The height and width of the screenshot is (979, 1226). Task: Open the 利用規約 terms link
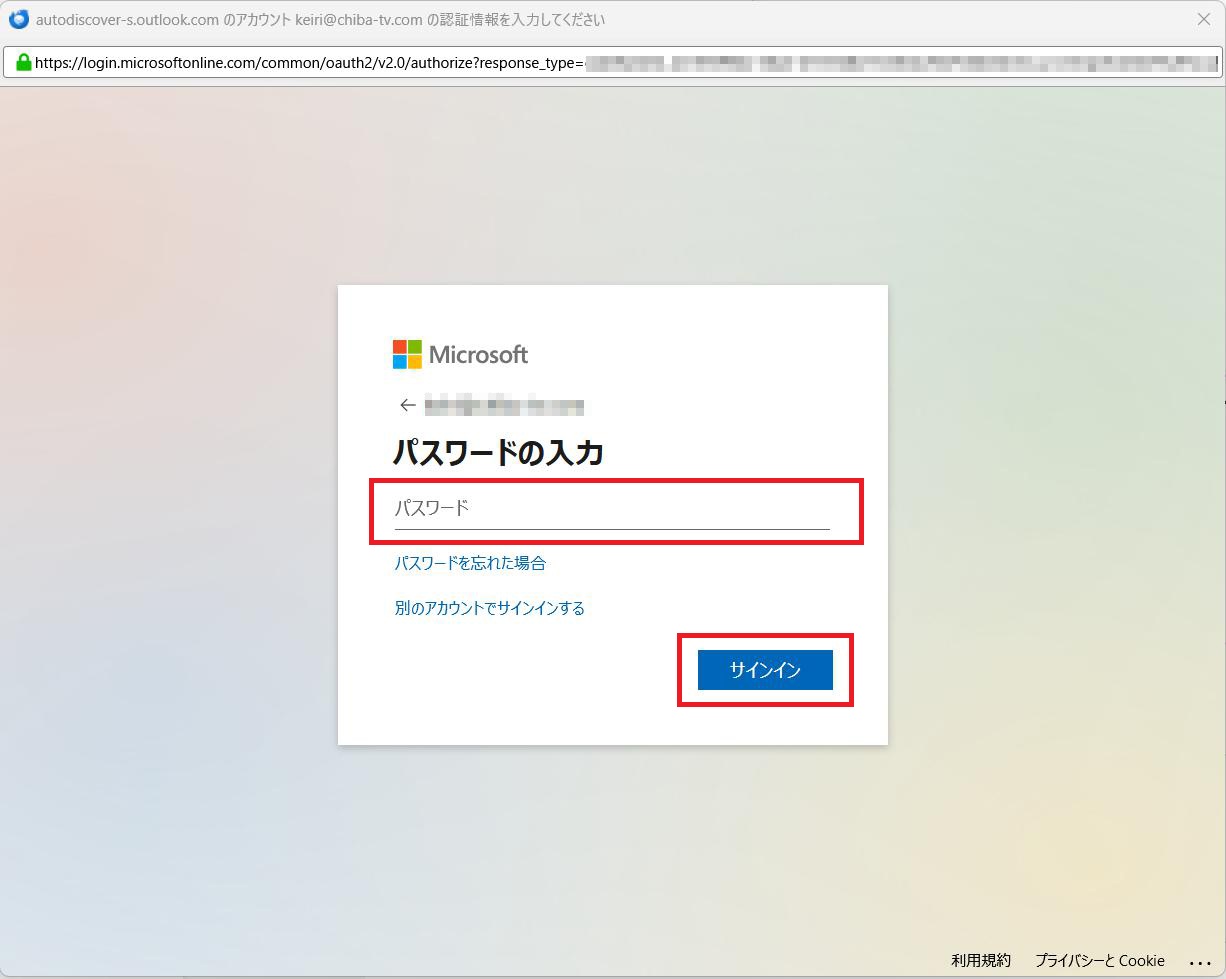pyautogui.click(x=980, y=960)
